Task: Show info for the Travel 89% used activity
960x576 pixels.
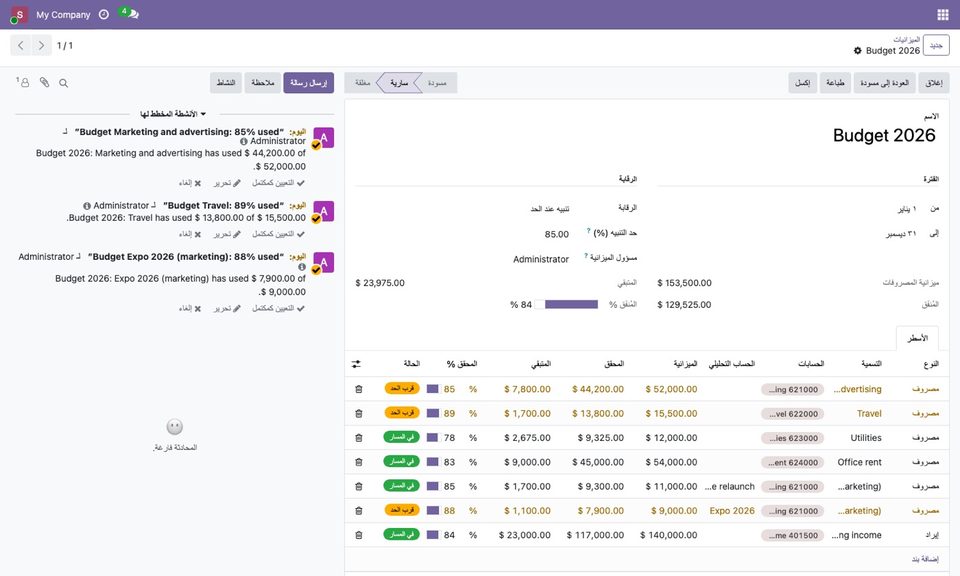Action: (x=87, y=206)
